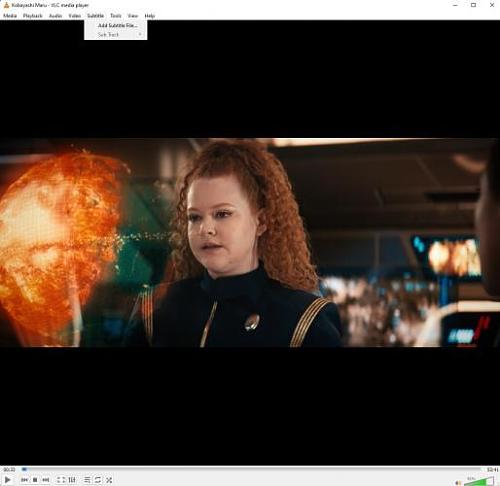This screenshot has width=500, height=486.
Task: Skip to the next media track
Action: coord(46,480)
